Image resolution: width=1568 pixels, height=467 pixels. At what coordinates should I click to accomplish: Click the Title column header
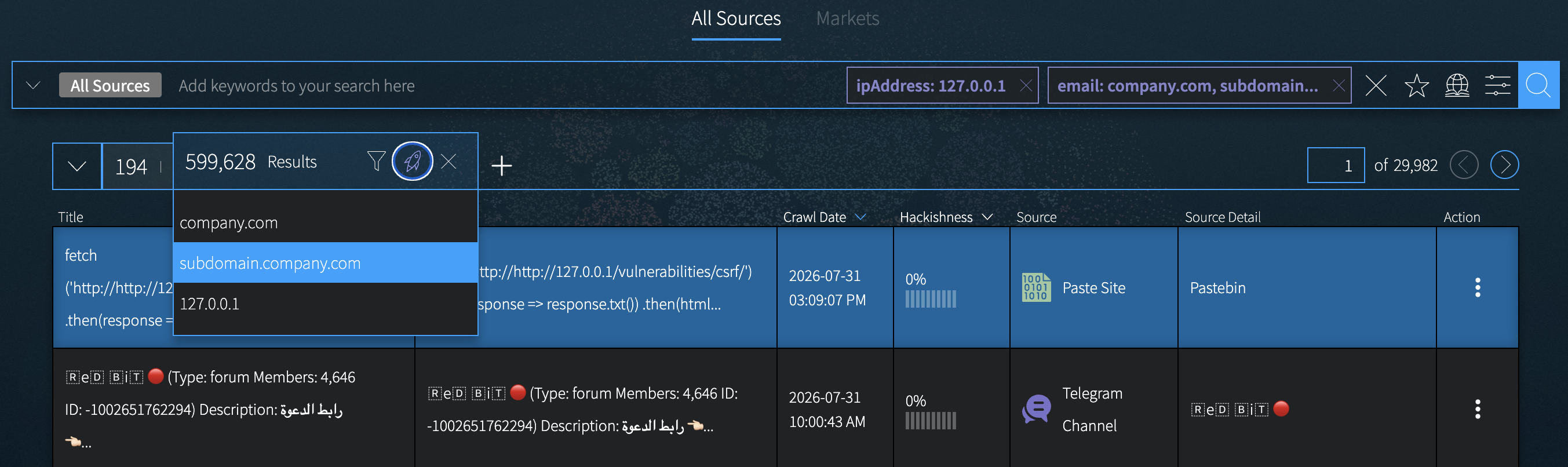pyautogui.click(x=71, y=217)
